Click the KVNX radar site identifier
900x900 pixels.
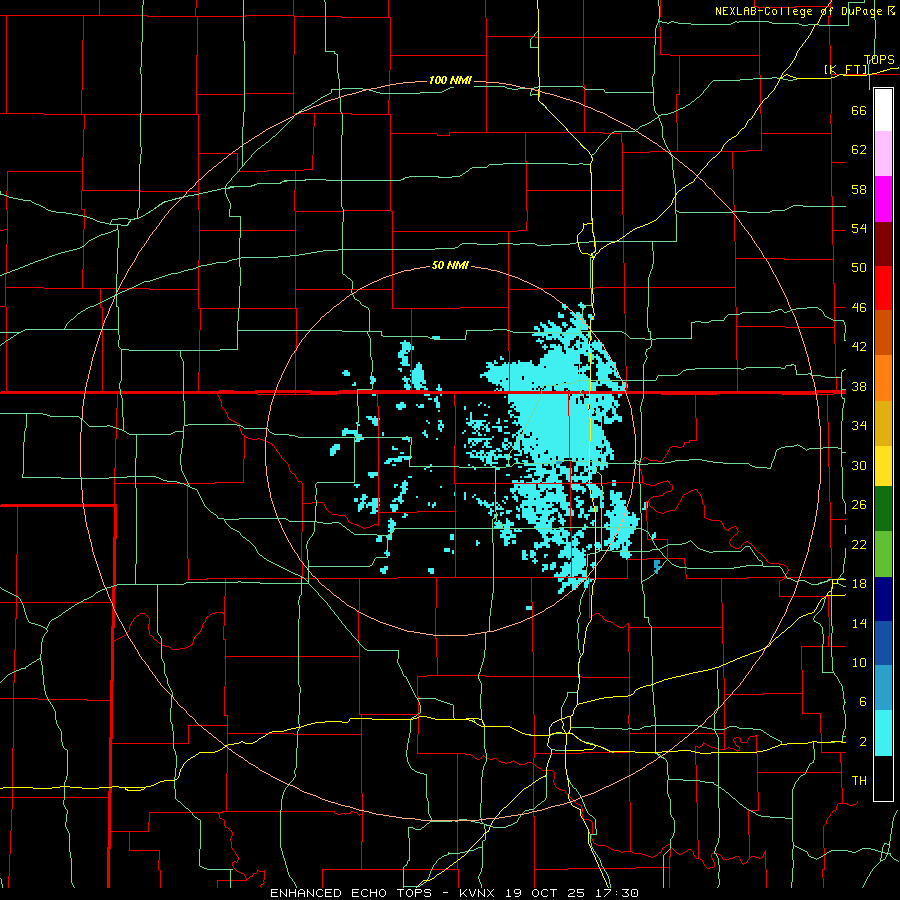479,893
